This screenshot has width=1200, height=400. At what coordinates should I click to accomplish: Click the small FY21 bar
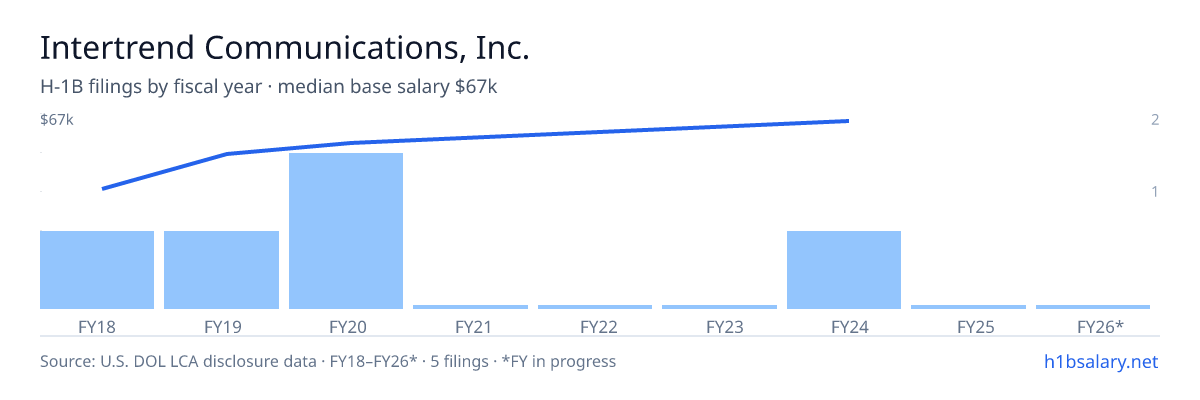click(470, 307)
